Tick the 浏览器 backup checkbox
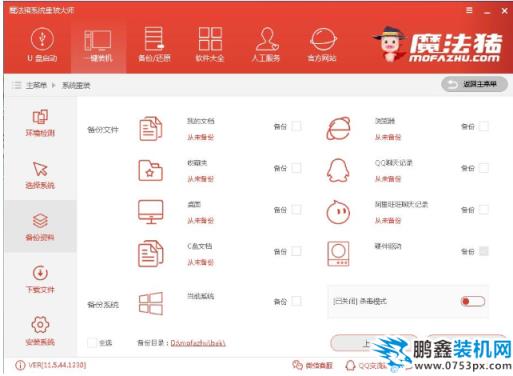The height and width of the screenshot is (376, 513). click(x=484, y=126)
